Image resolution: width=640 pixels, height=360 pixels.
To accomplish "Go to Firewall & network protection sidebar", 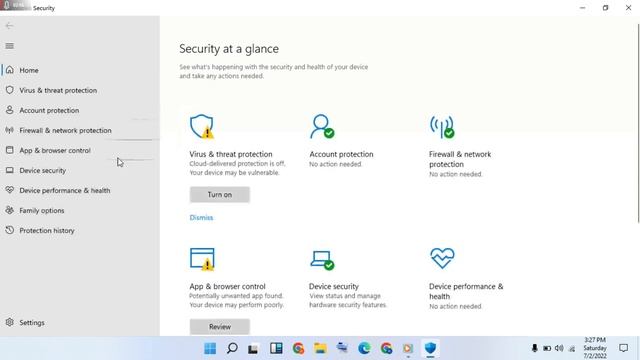I will tap(65, 130).
